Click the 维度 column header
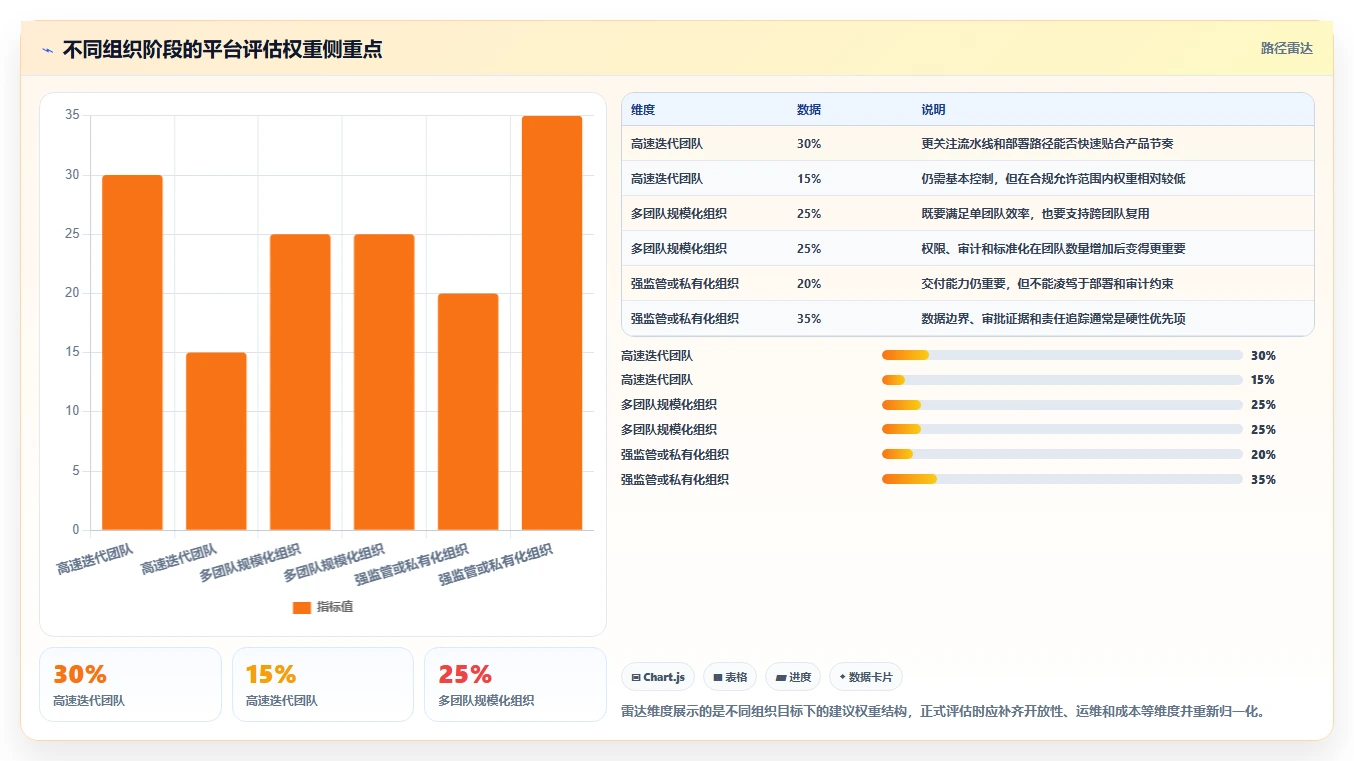1354x761 pixels. coord(643,110)
